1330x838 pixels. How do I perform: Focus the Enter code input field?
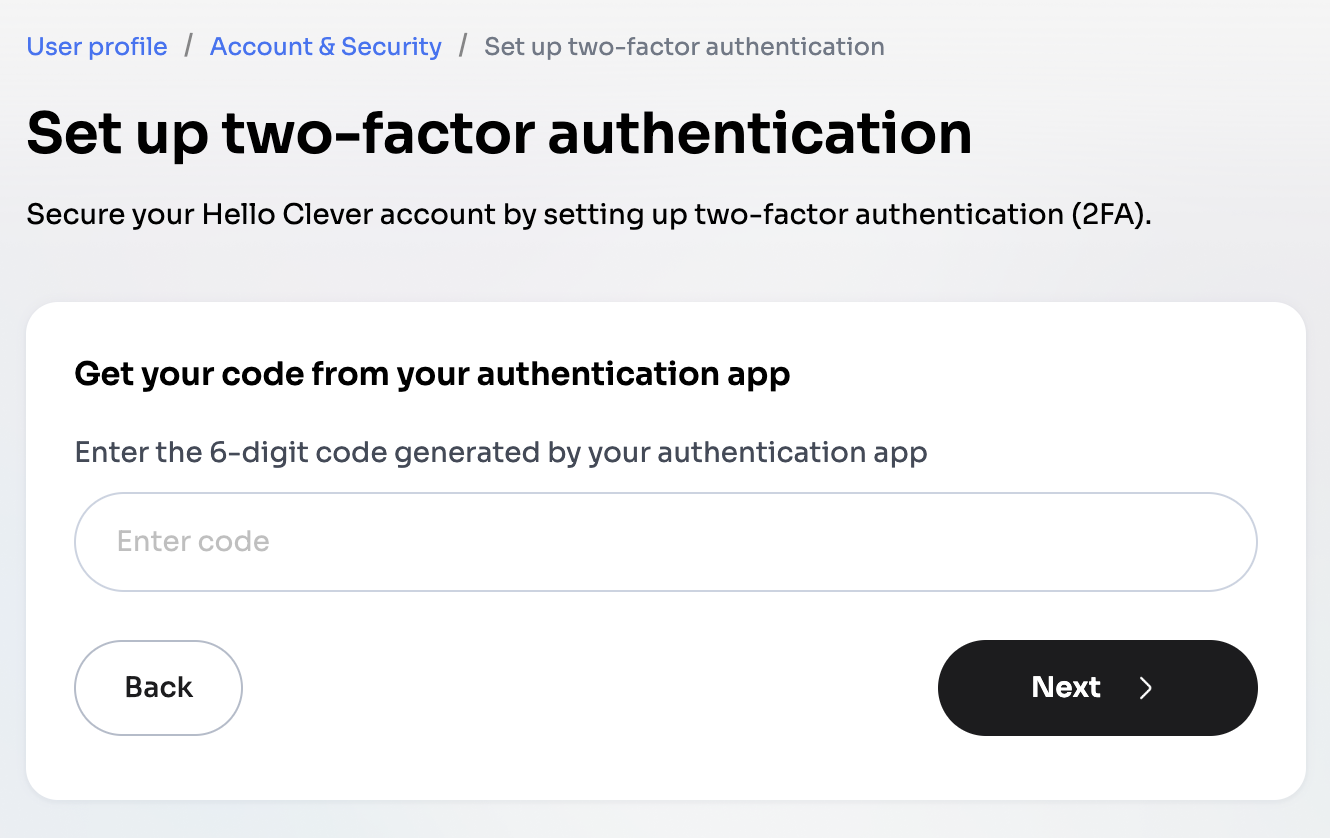(x=665, y=542)
